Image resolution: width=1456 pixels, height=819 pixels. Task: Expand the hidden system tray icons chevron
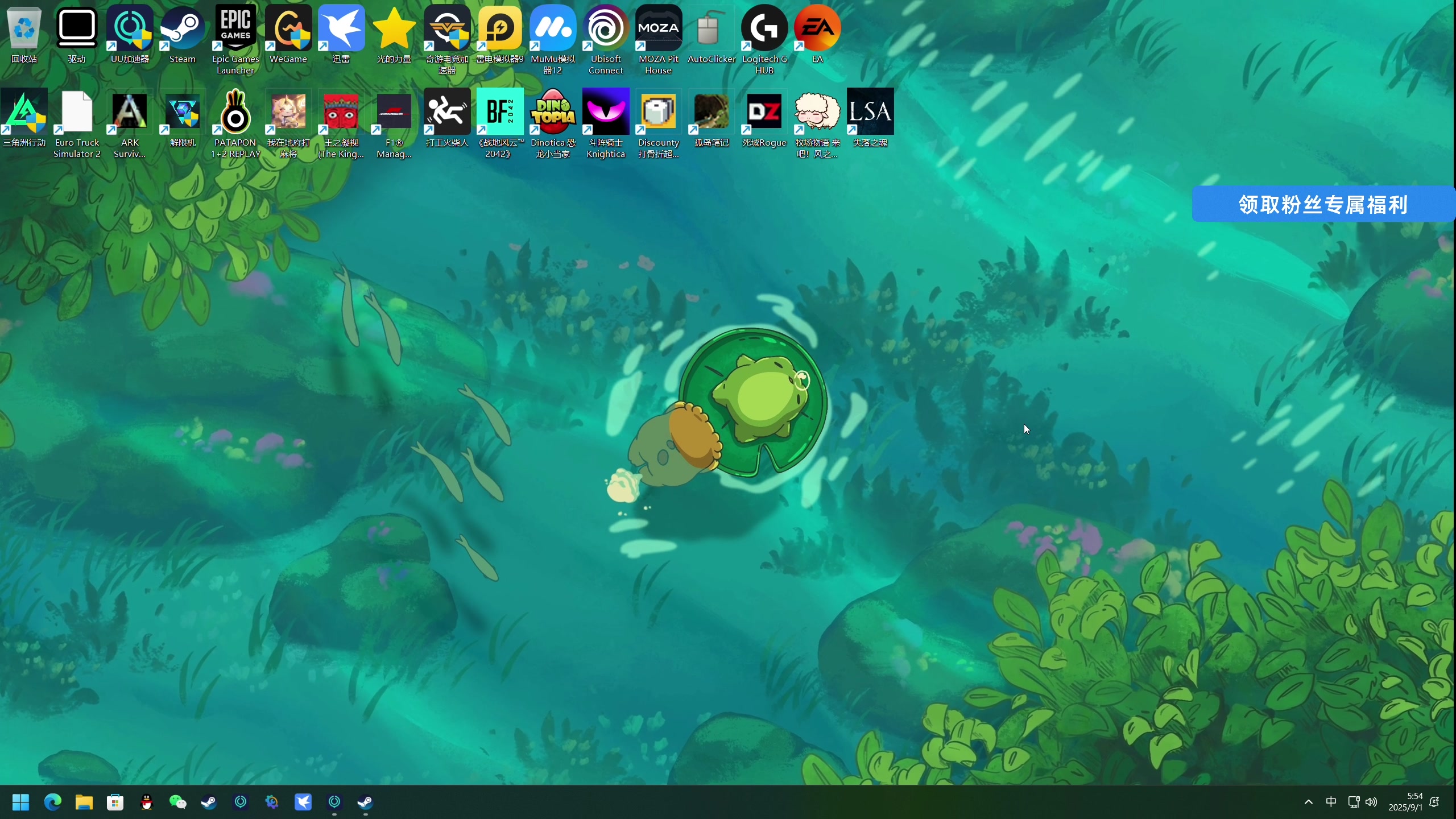pyautogui.click(x=1309, y=802)
